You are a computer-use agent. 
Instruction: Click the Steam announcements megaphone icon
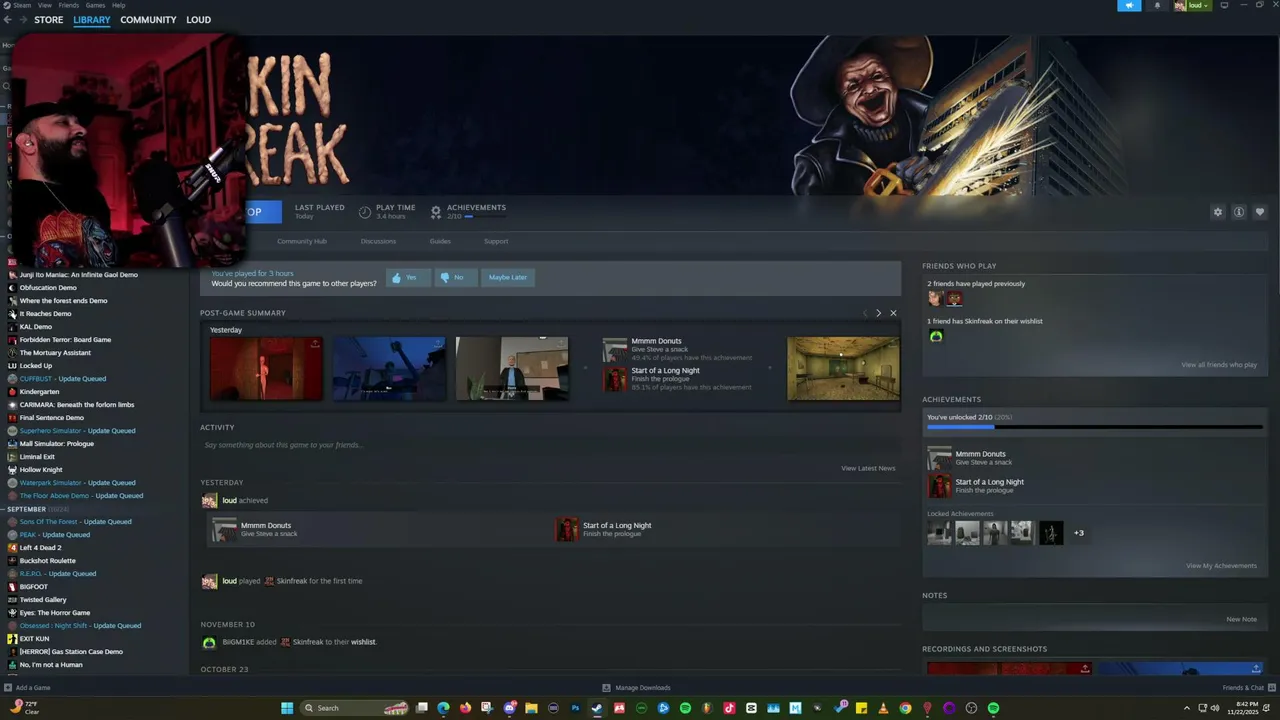(1129, 5)
